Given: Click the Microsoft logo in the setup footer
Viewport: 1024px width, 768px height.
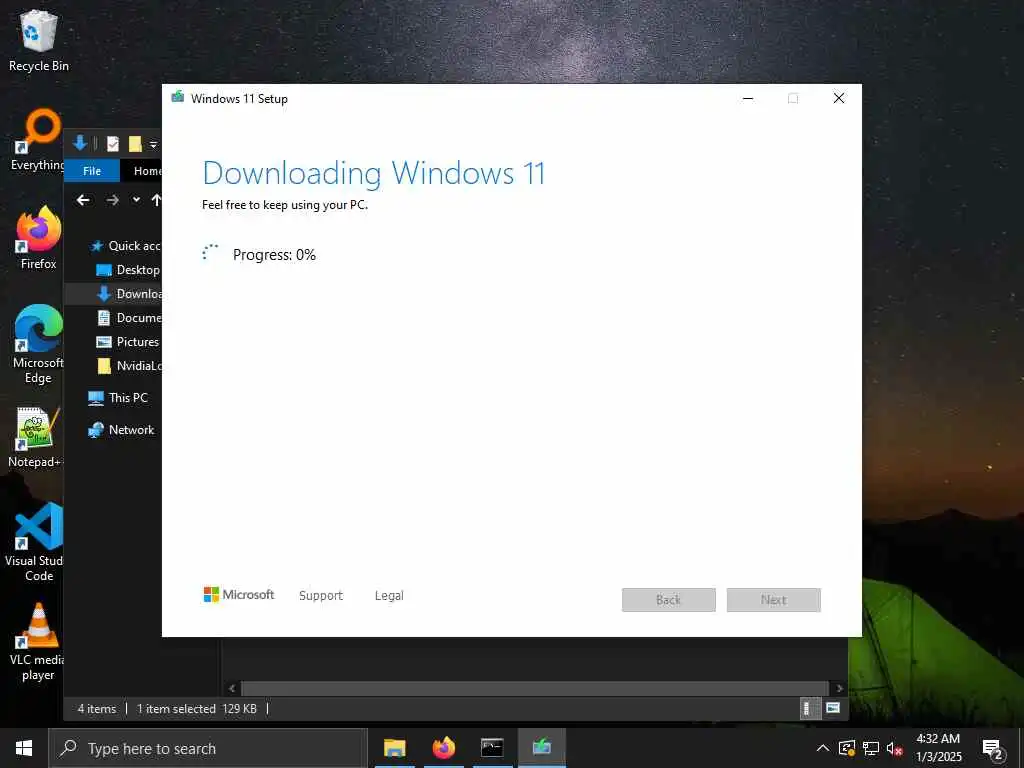Looking at the screenshot, I should (238, 594).
